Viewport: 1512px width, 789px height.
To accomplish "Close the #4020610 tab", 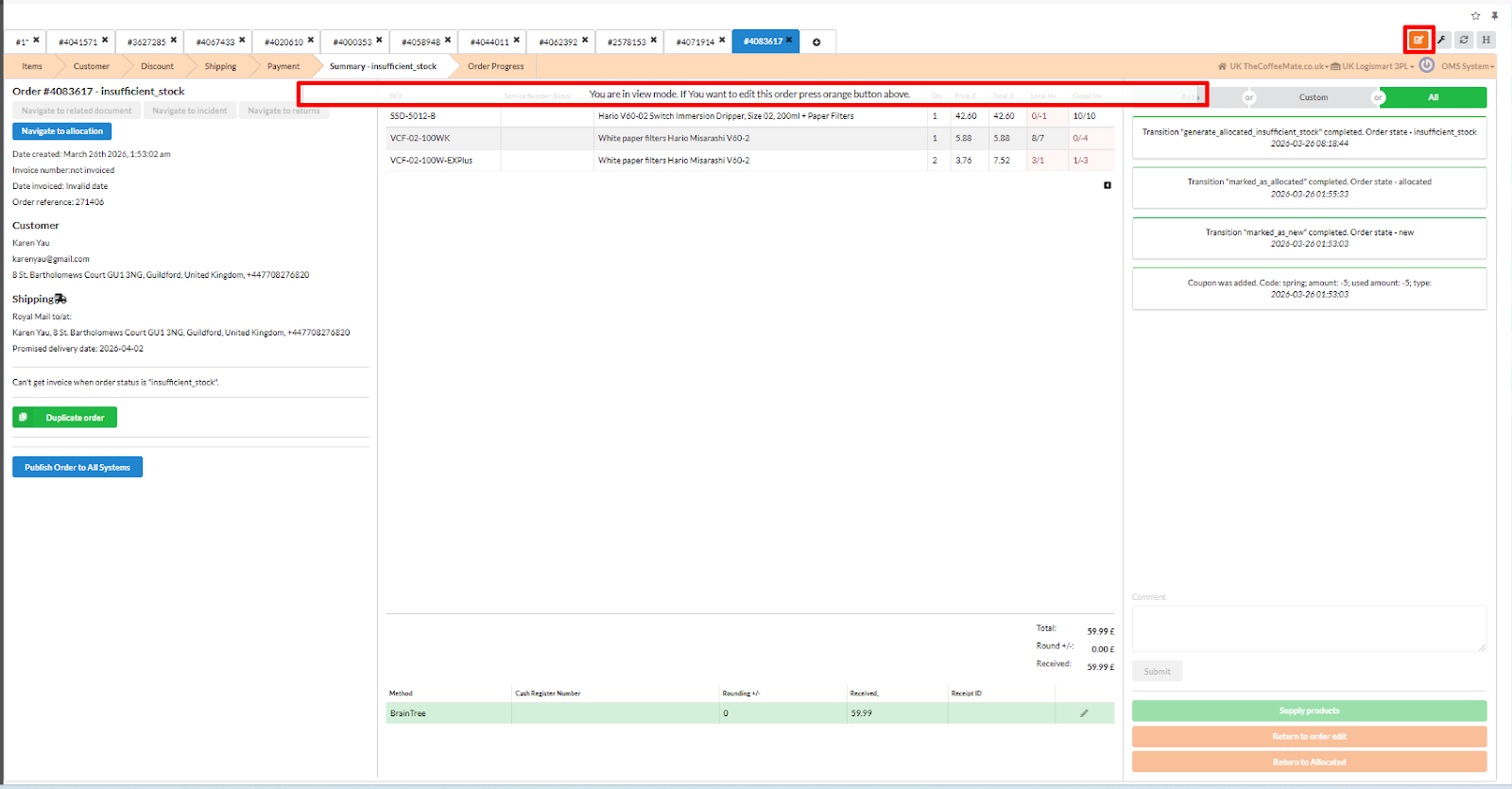I will [311, 40].
